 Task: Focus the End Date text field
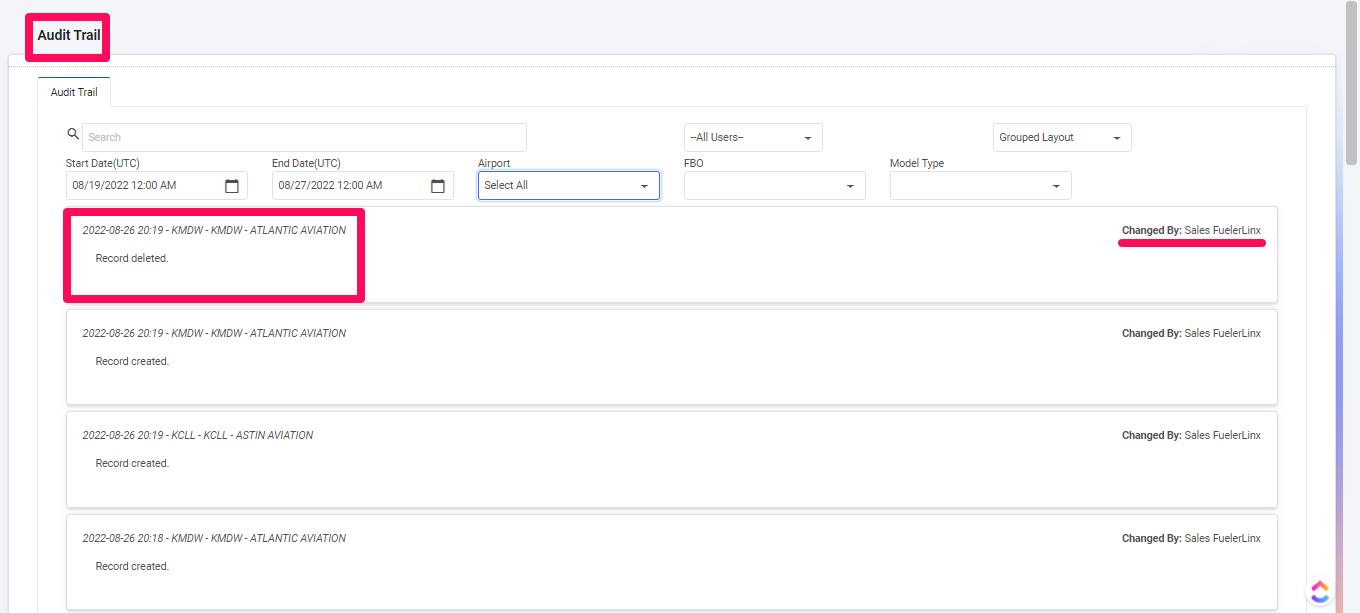[347, 186]
